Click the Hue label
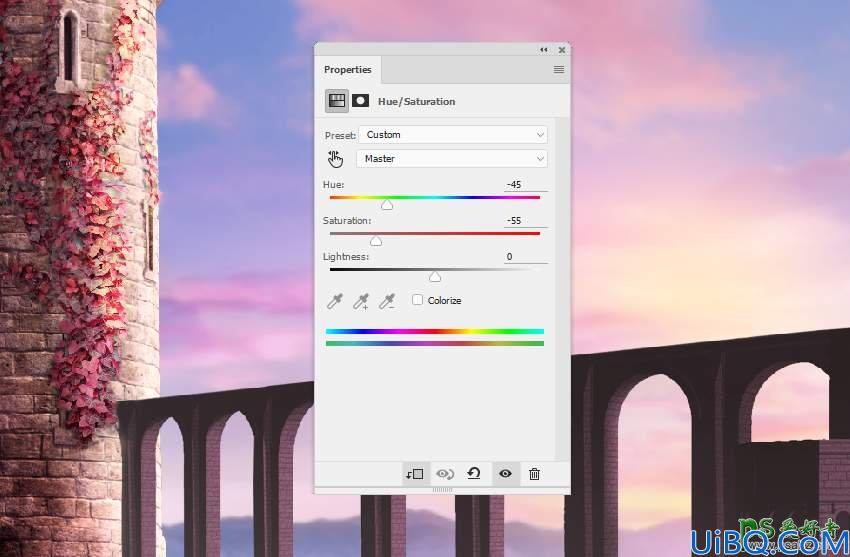This screenshot has height=557, width=850. pos(333,185)
